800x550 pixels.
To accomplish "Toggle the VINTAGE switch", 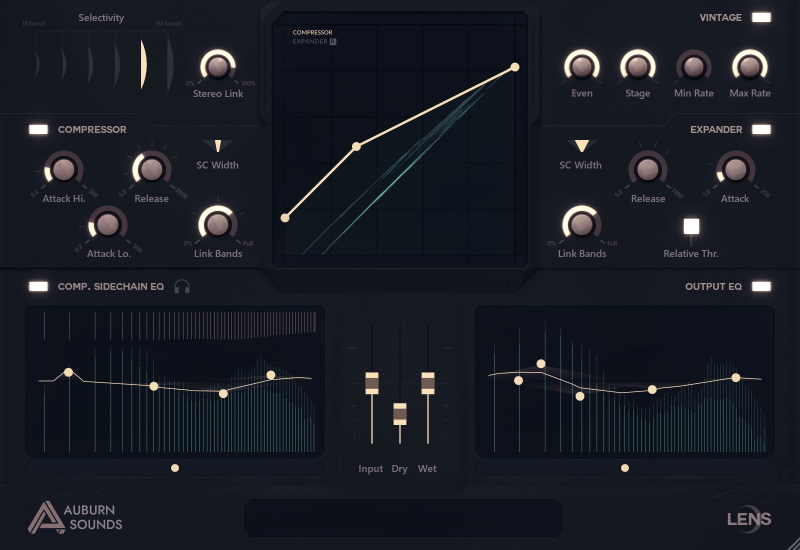I will point(761,17).
